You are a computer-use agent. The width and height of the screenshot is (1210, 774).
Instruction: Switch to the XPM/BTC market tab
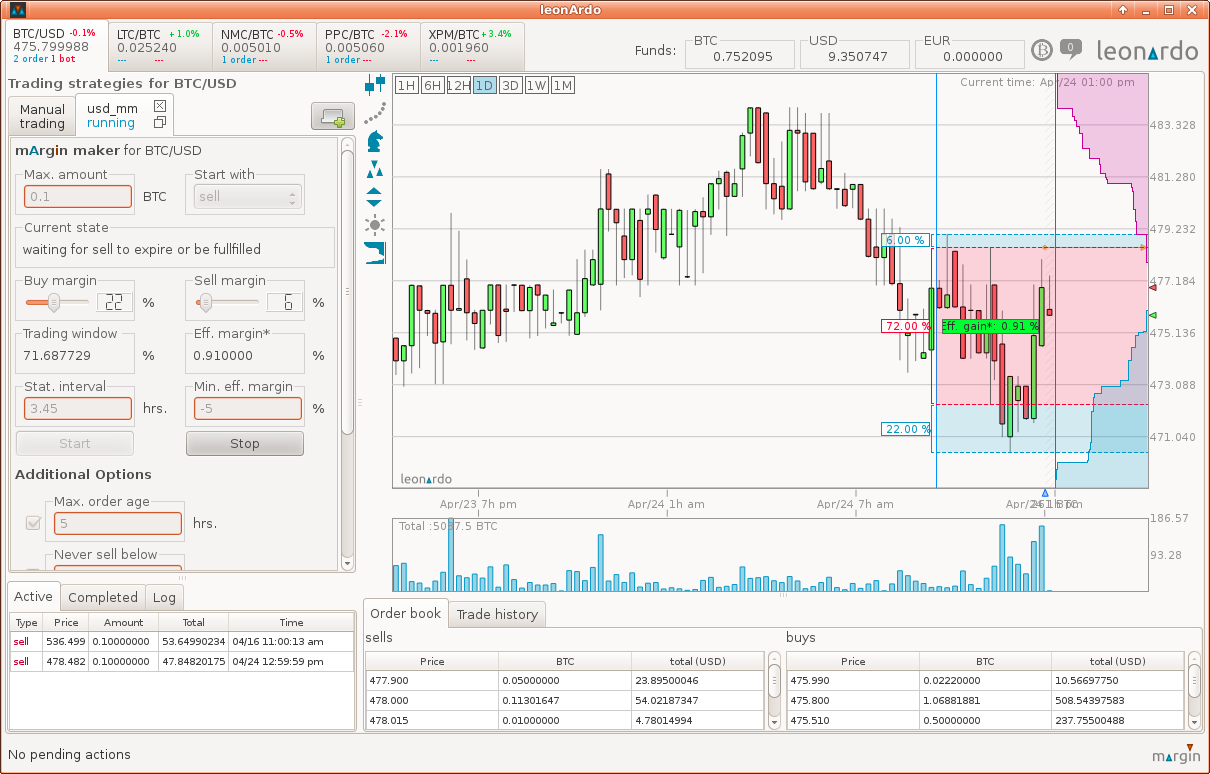[x=471, y=47]
